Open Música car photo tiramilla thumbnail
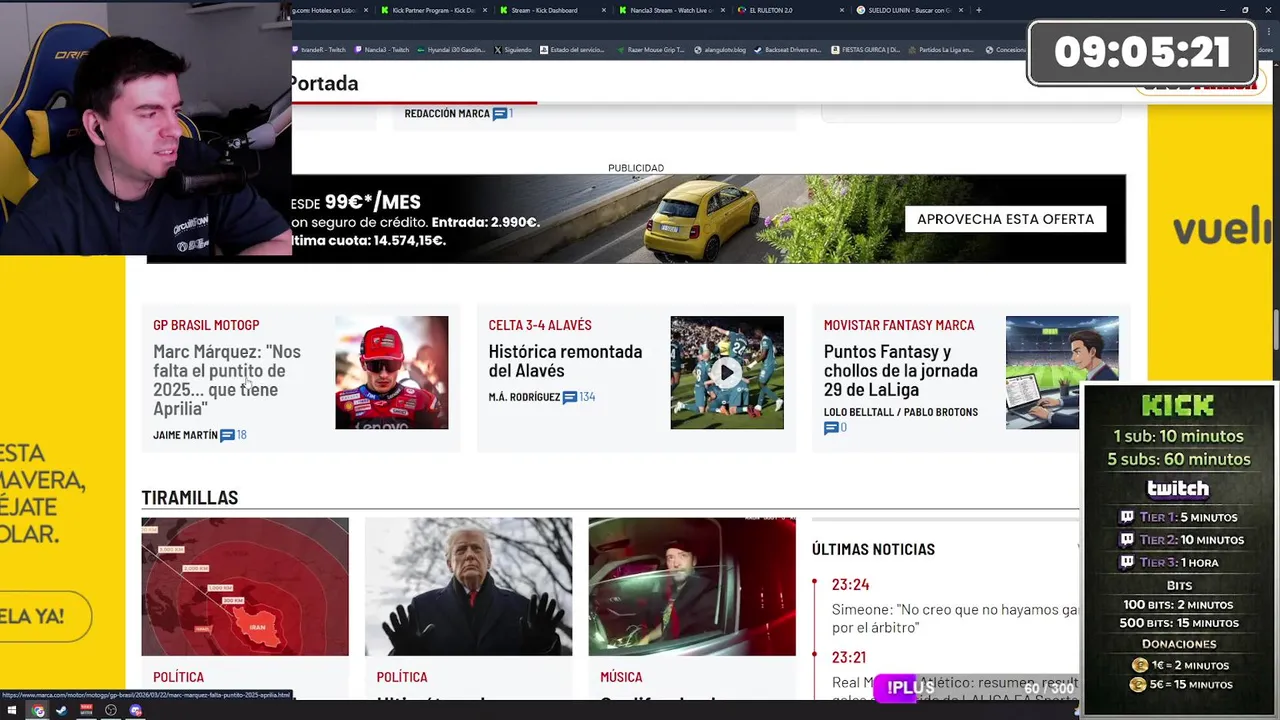 click(x=692, y=587)
